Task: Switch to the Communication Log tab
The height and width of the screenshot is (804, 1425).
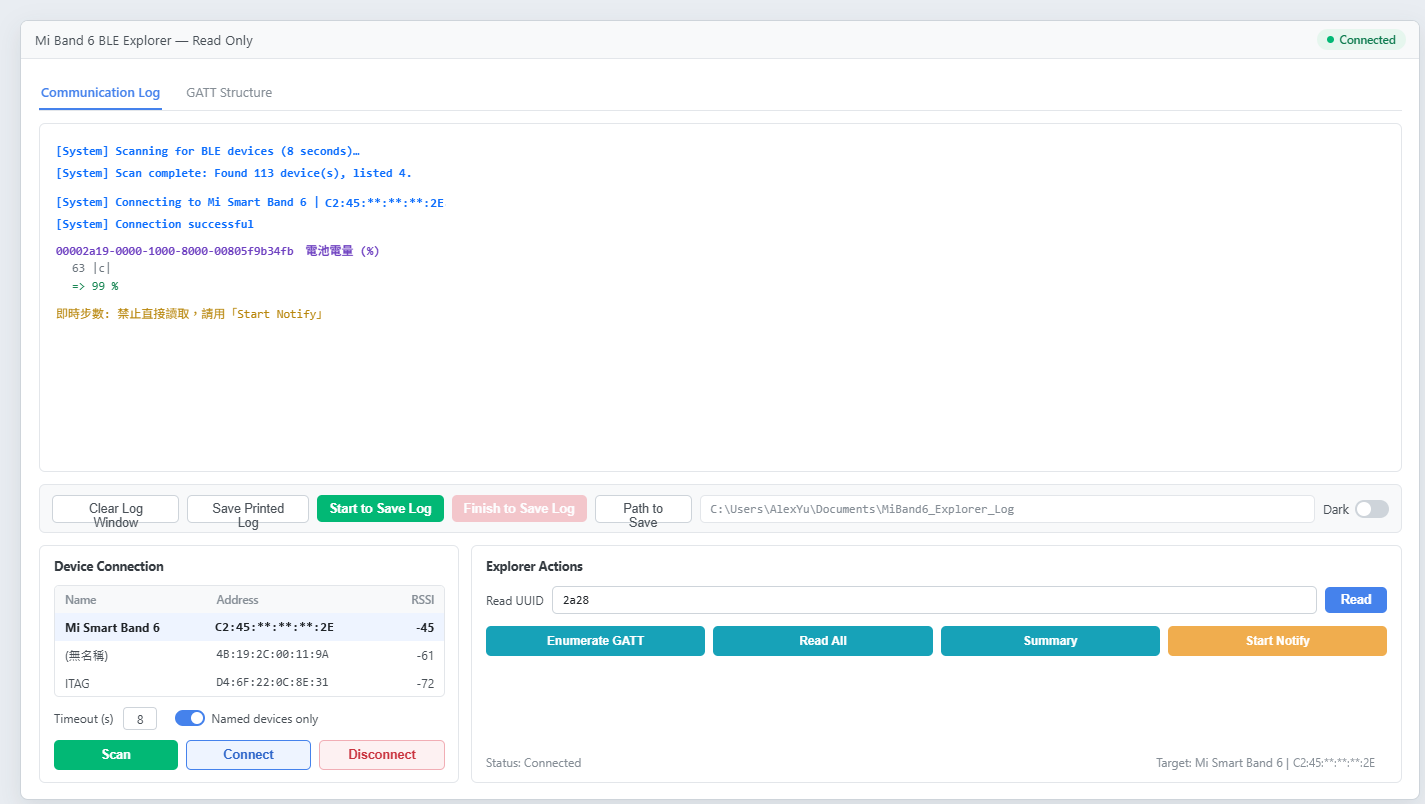Action: (x=100, y=93)
